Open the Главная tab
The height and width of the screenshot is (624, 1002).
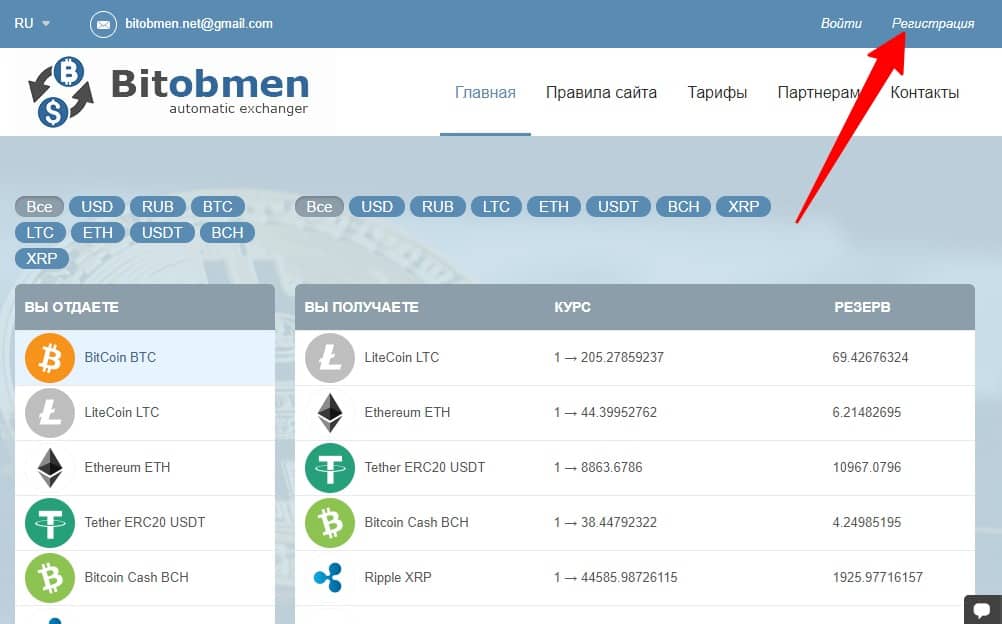tap(485, 93)
